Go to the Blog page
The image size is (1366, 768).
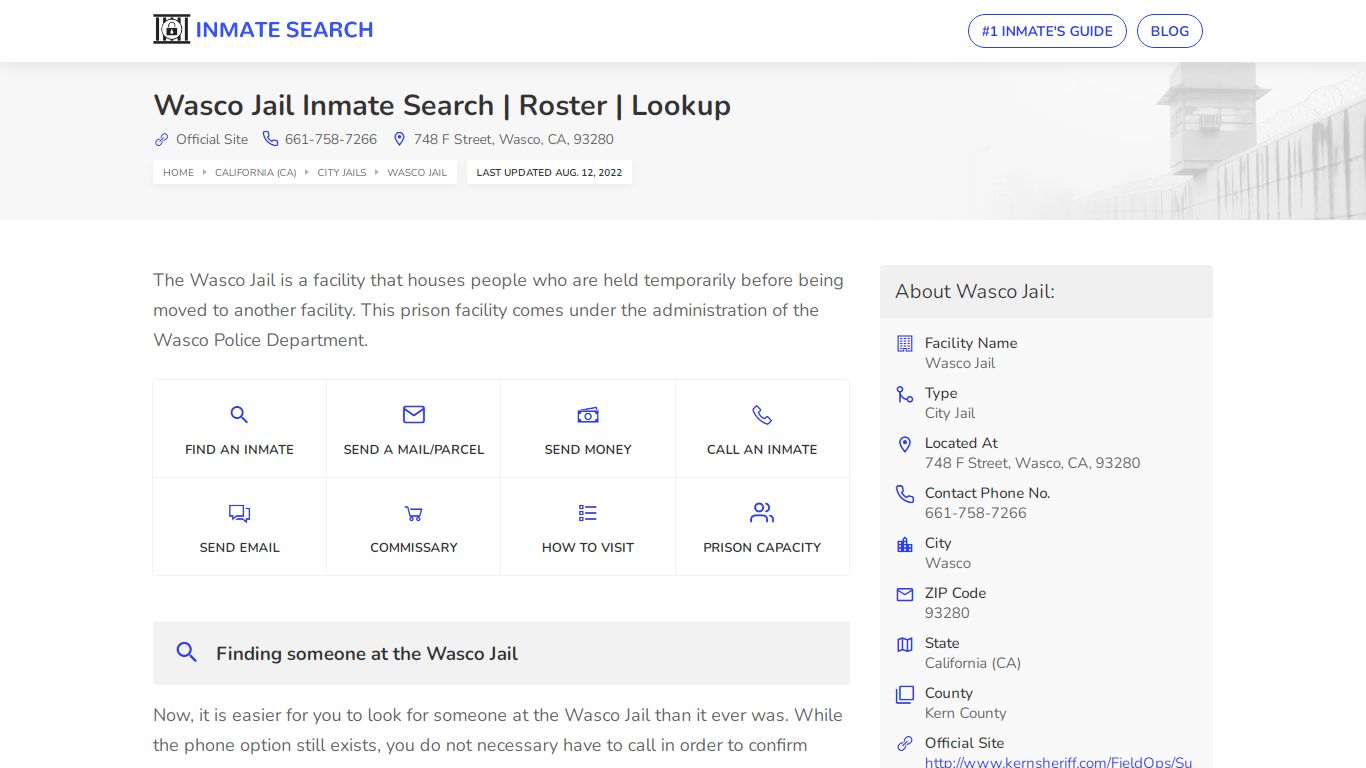1170,31
